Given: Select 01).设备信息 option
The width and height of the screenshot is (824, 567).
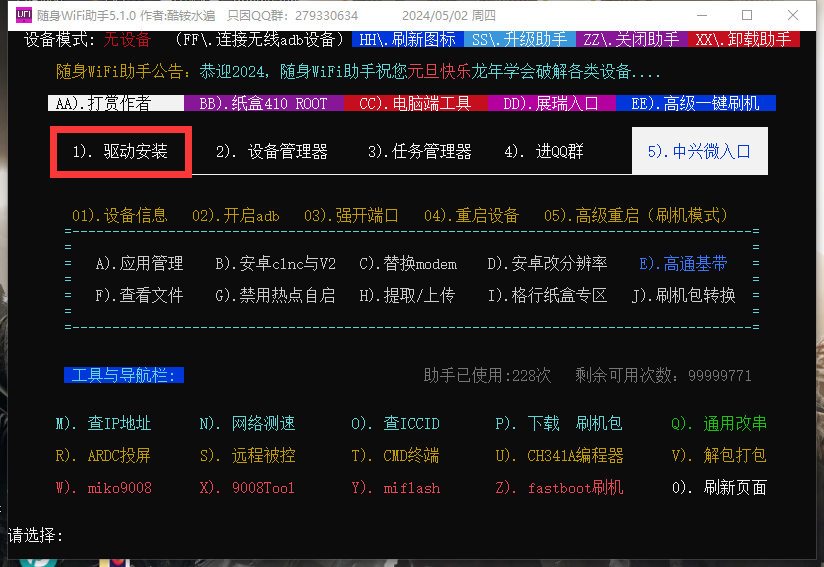Looking at the screenshot, I should click(120, 215).
